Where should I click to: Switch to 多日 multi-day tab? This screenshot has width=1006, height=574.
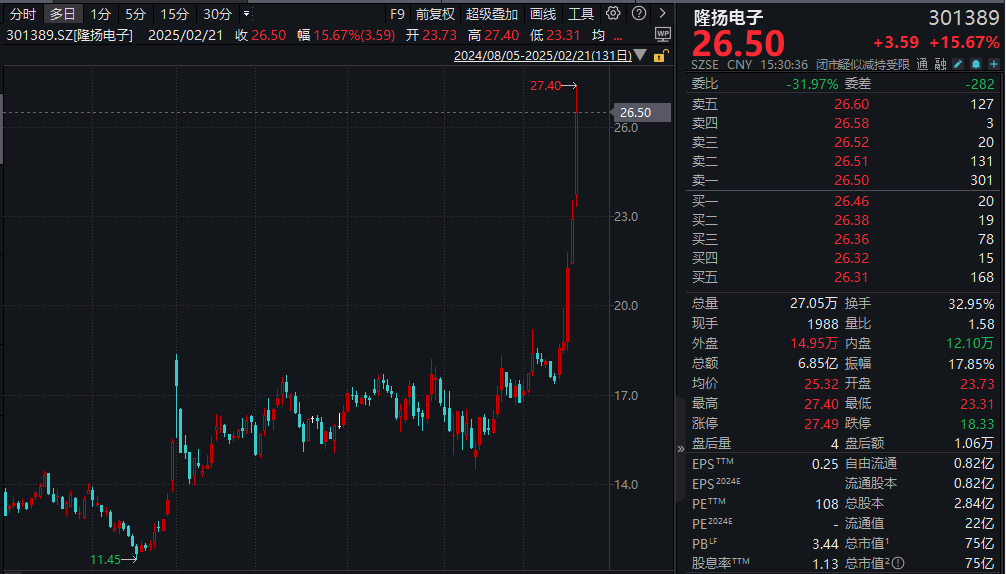tap(63, 13)
